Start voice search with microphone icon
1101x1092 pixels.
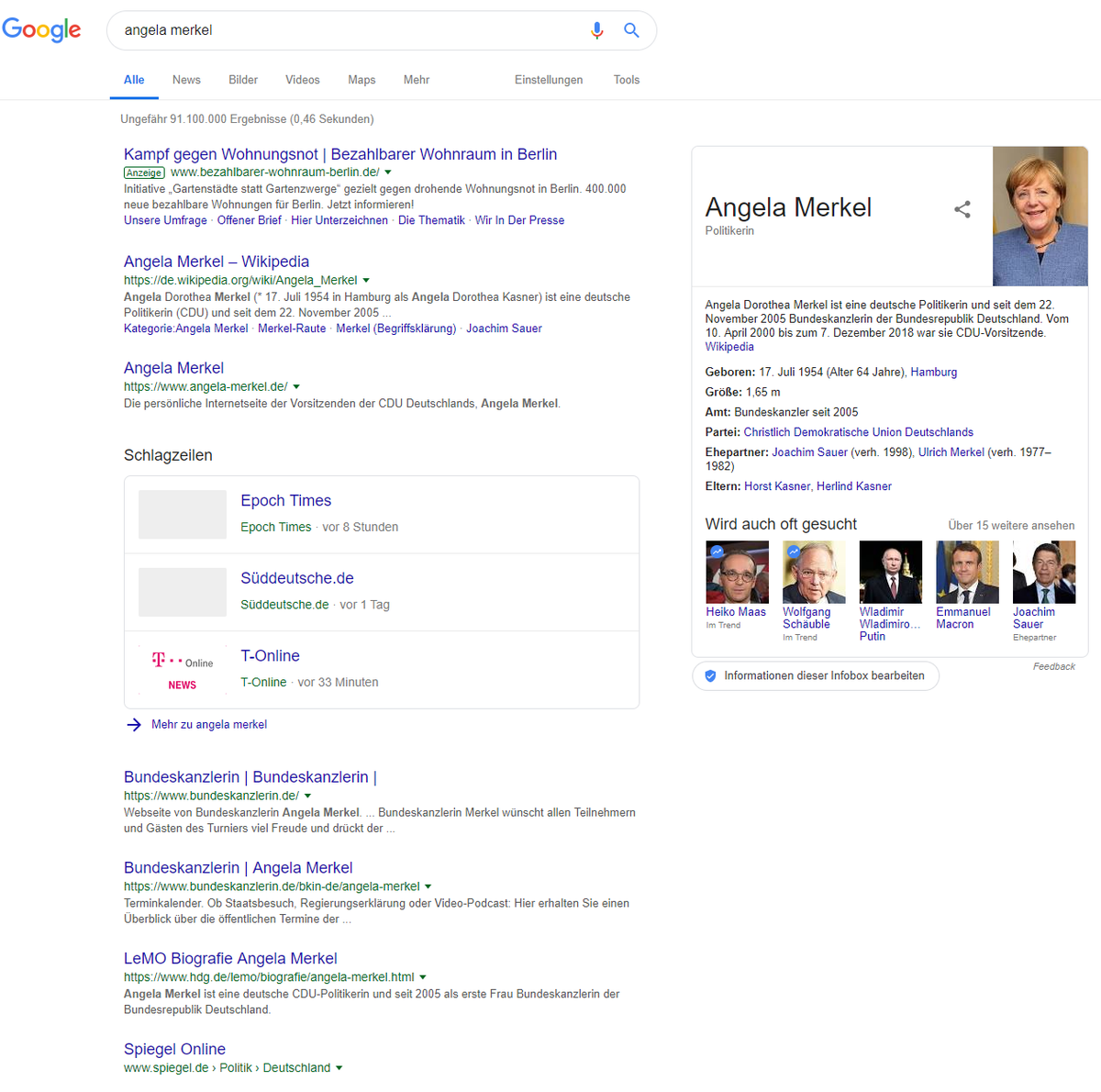[x=597, y=30]
